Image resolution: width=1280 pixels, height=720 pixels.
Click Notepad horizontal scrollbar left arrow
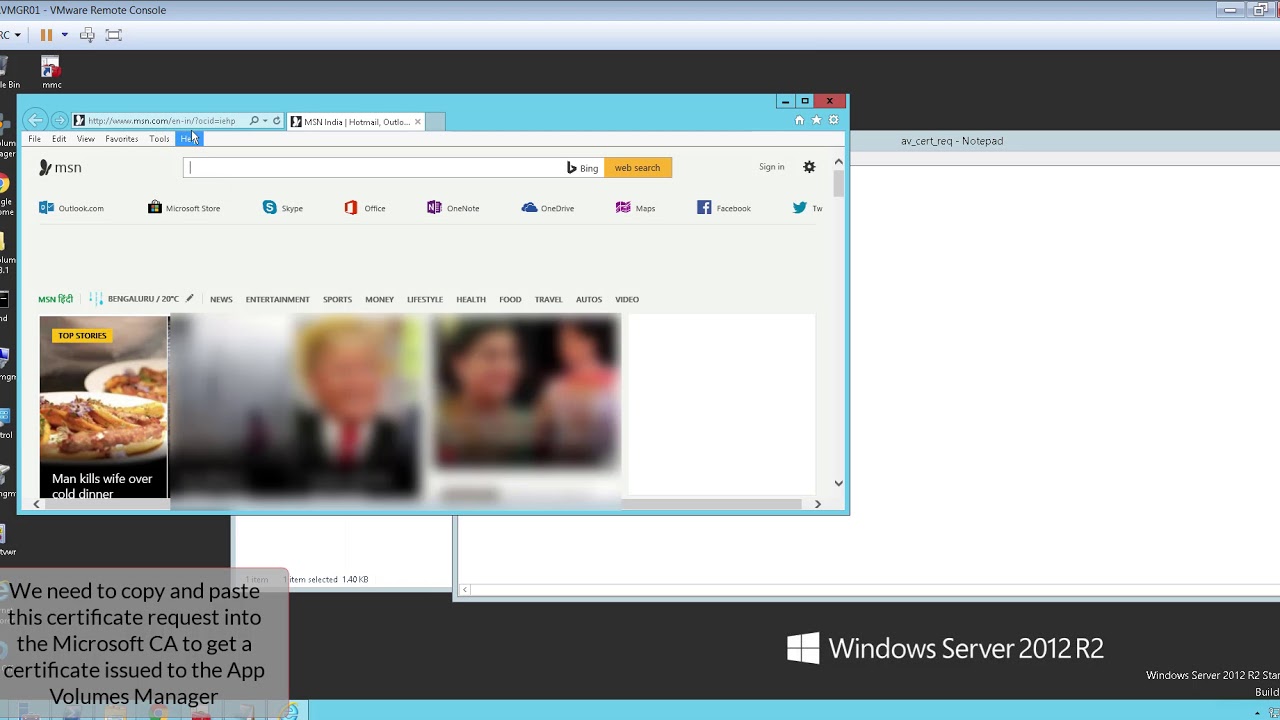pyautogui.click(x=465, y=590)
